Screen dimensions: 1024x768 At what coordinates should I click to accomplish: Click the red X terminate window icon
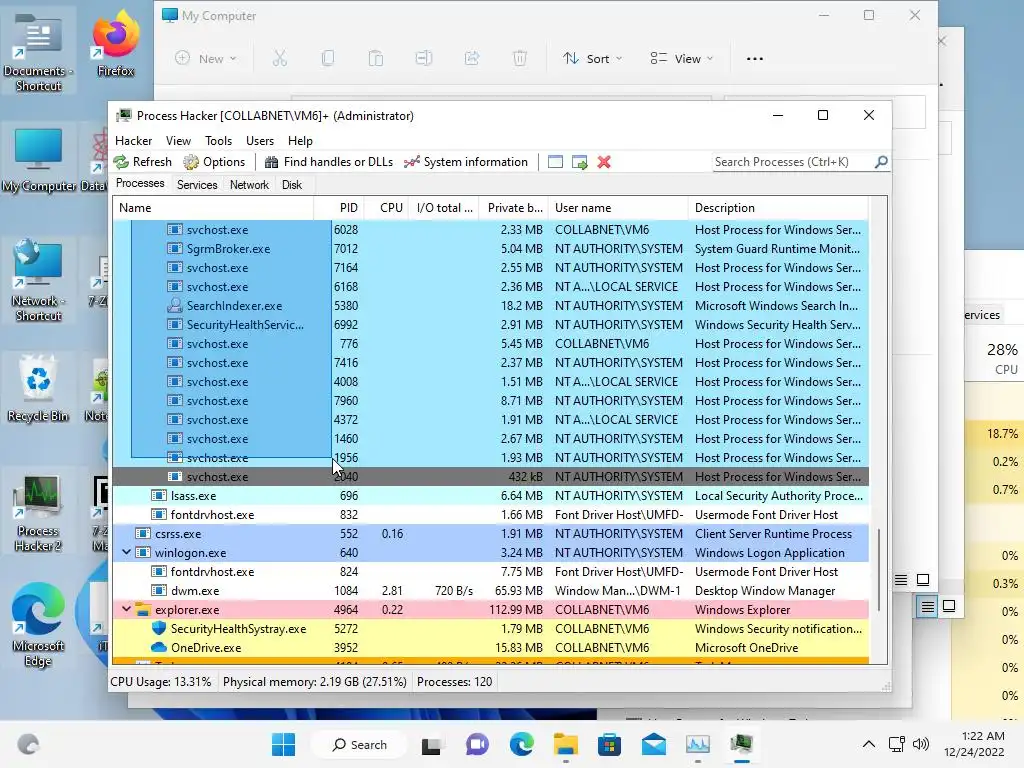pos(604,162)
